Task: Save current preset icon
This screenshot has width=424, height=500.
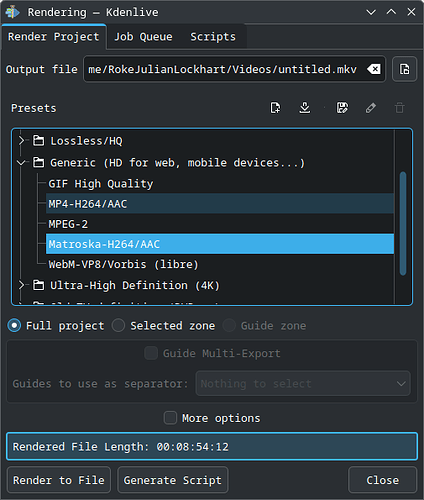Action: tap(342, 108)
